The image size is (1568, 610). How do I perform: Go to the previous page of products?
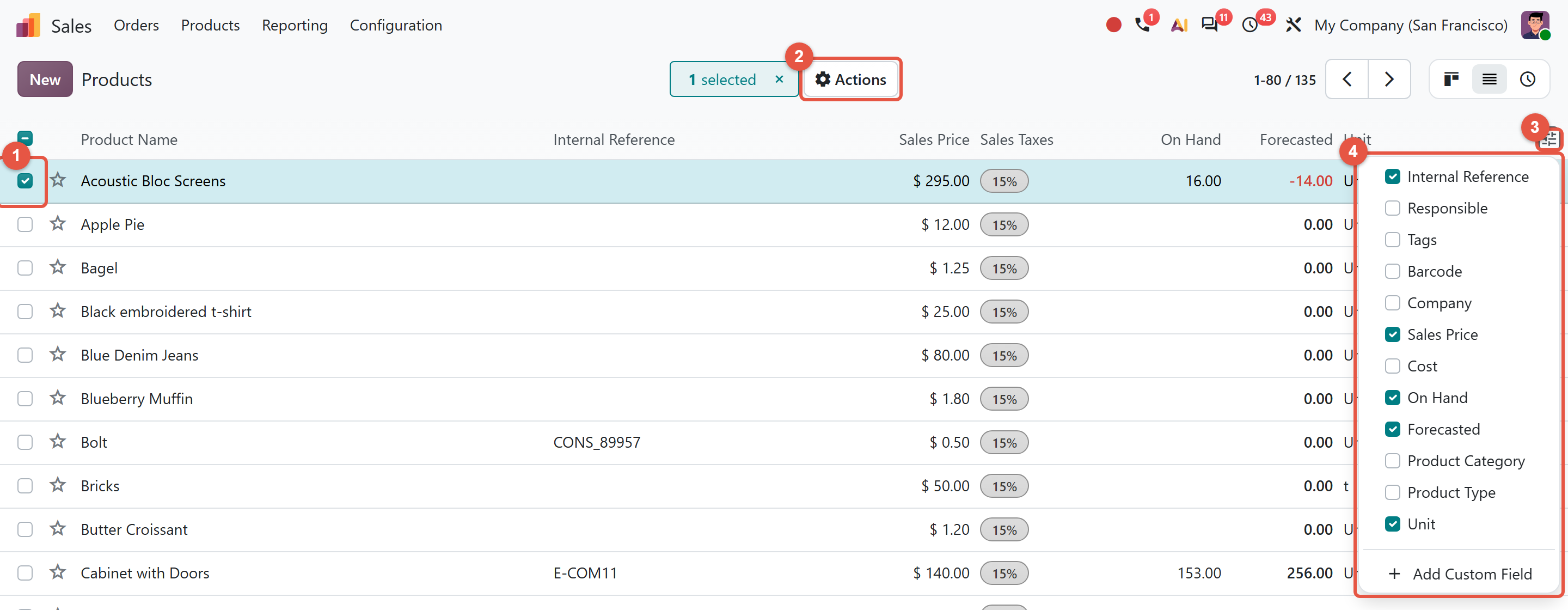click(1347, 79)
